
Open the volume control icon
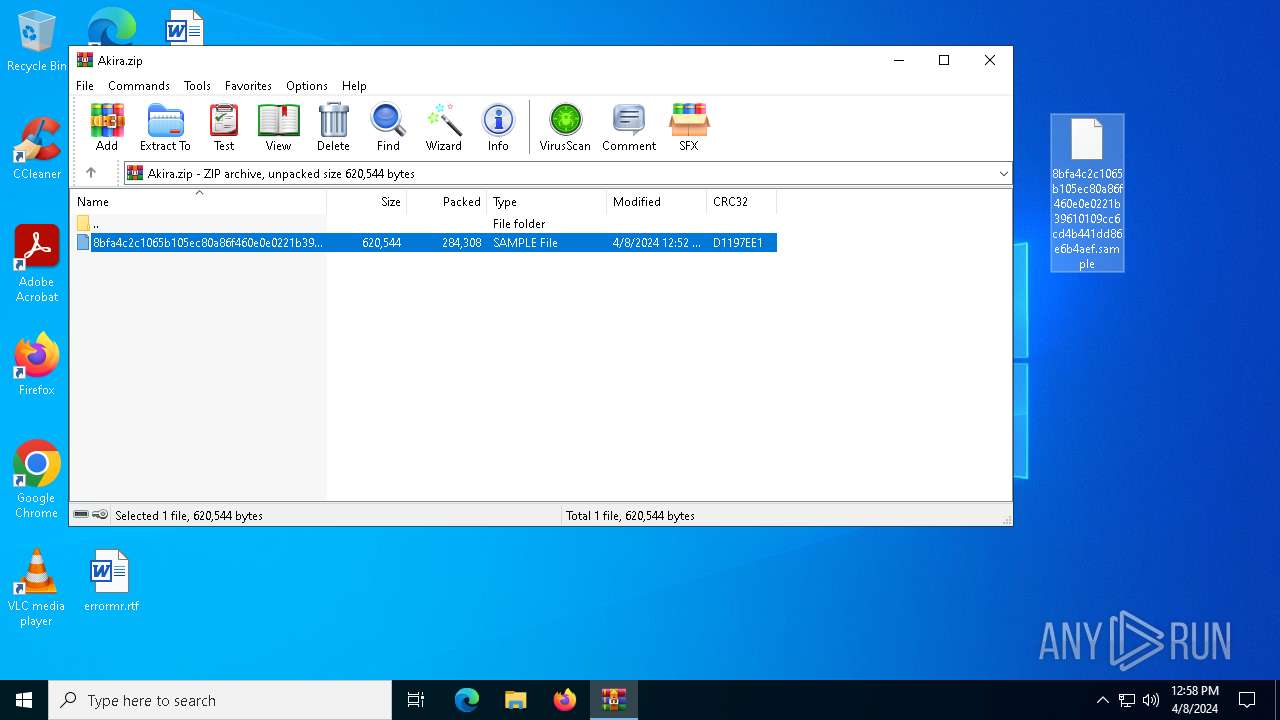tap(1151, 700)
